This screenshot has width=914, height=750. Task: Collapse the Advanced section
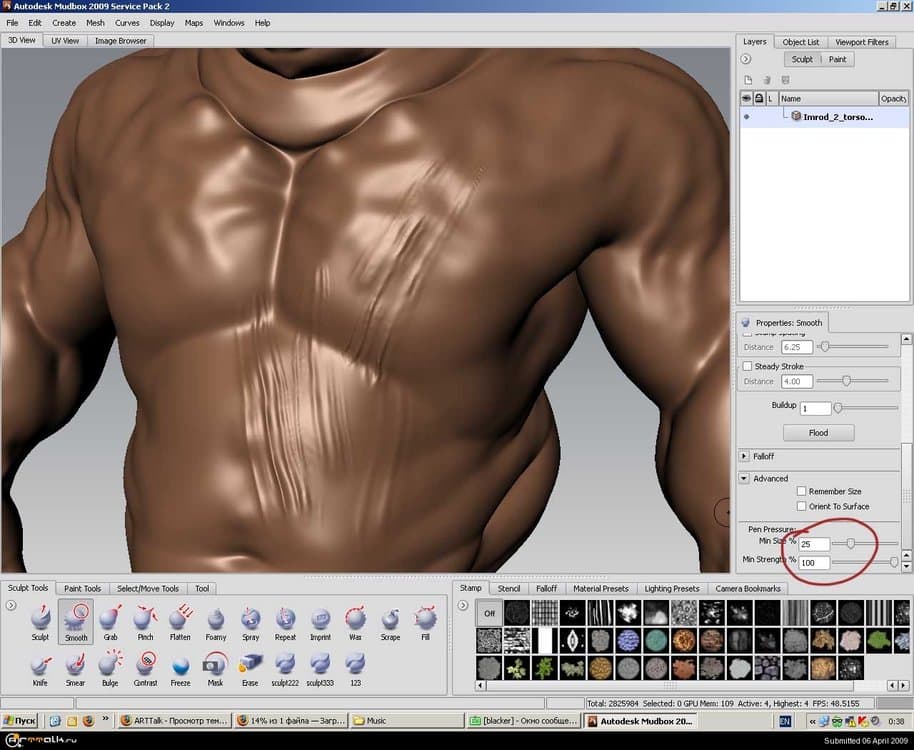point(745,479)
